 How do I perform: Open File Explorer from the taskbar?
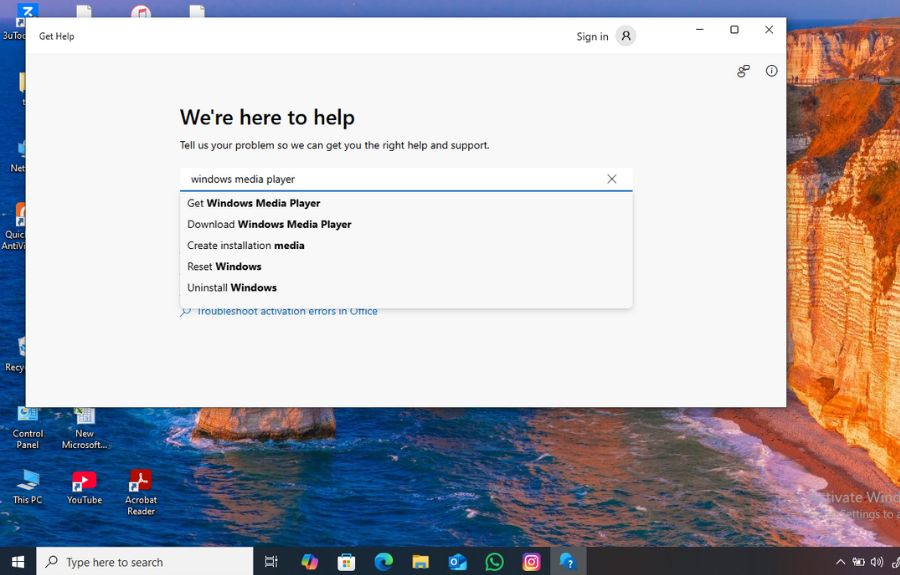click(420, 562)
